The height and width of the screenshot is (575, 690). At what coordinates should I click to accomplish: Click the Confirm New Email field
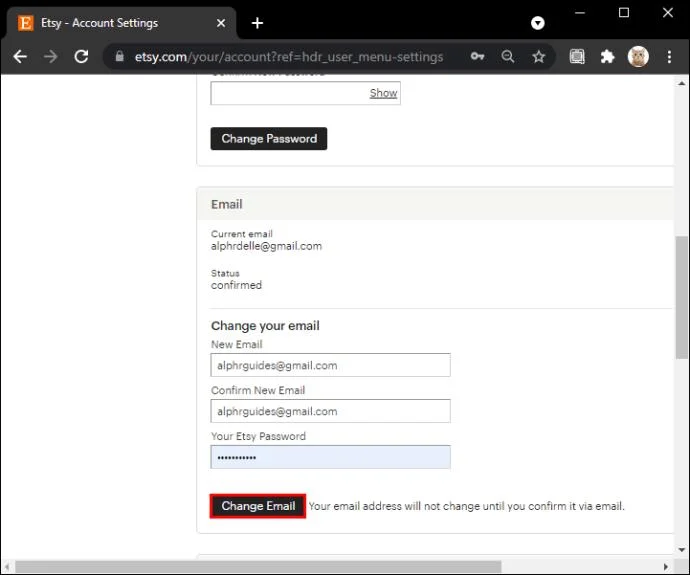click(x=330, y=411)
